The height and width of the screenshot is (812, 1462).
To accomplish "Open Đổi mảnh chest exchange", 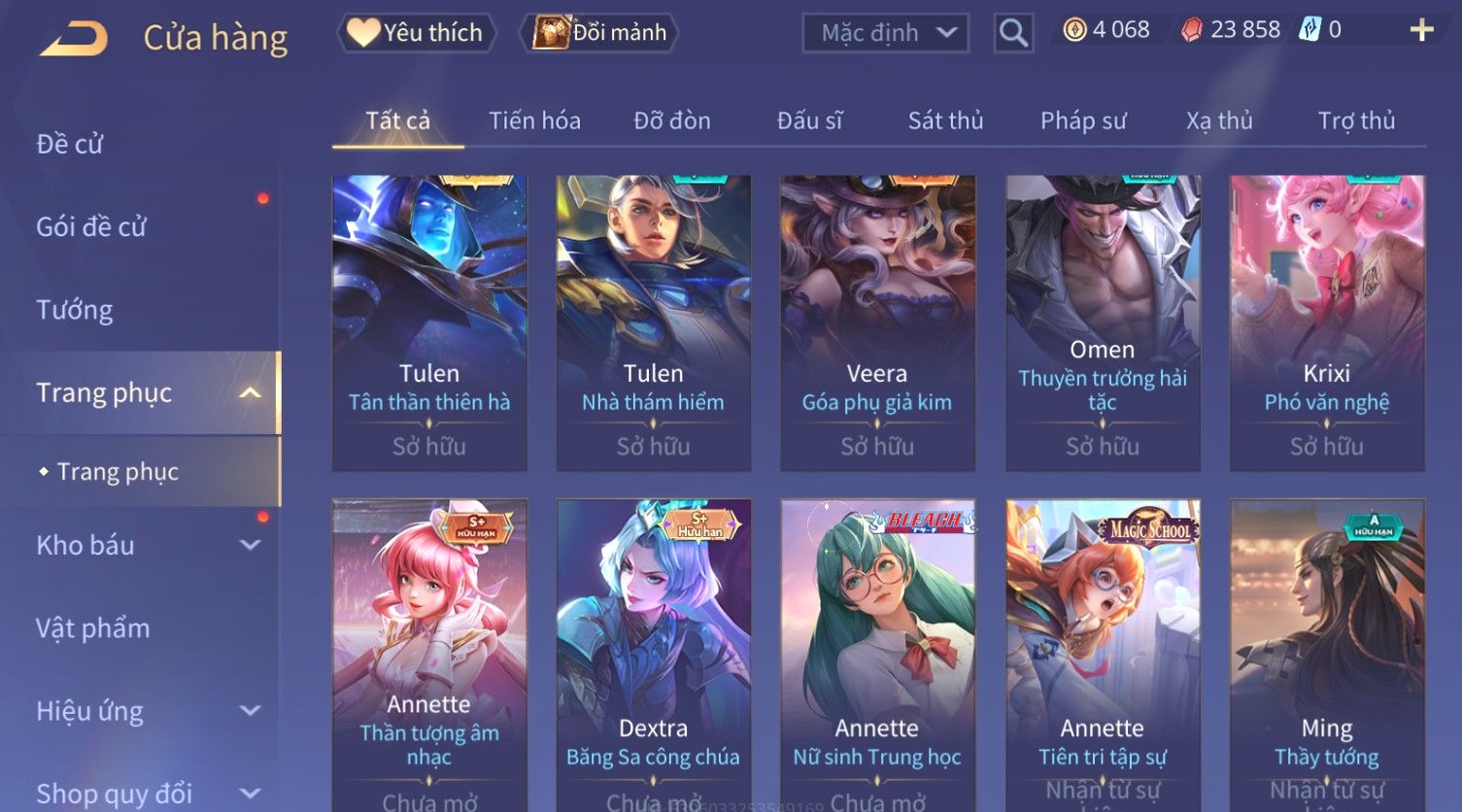I will (598, 33).
